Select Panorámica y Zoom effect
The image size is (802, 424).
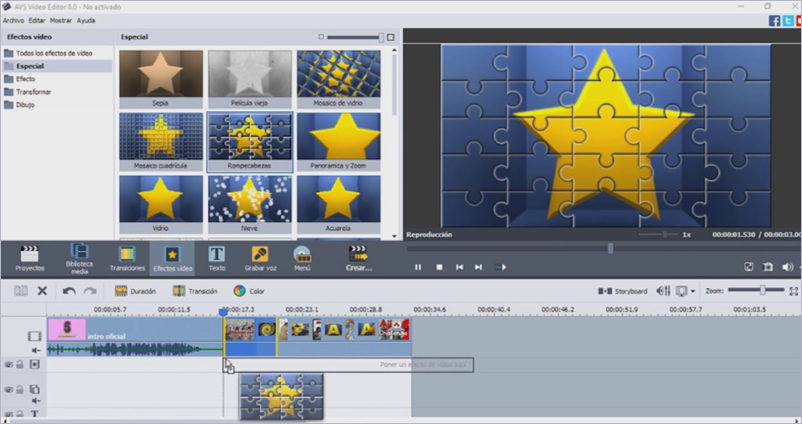point(339,142)
